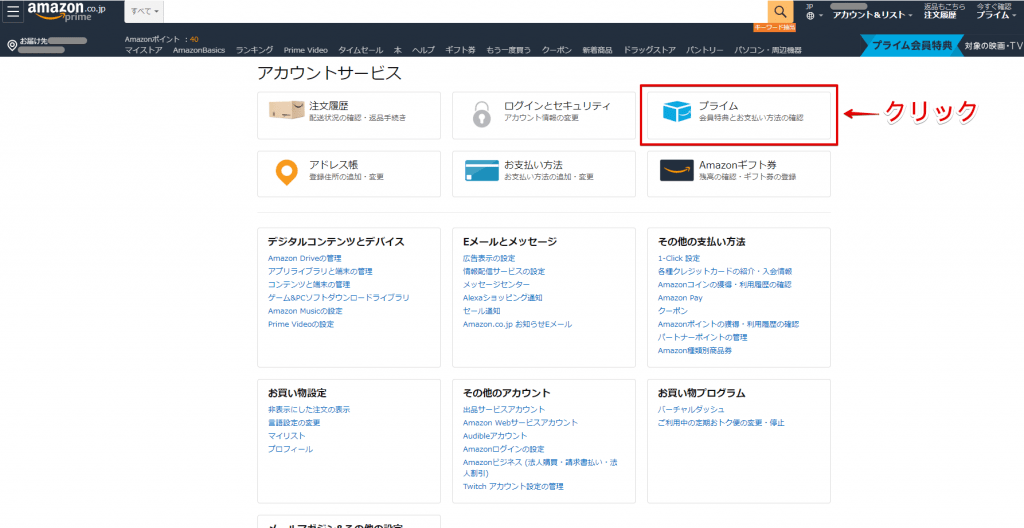The height and width of the screenshot is (528, 1024).
Task: Open Amazon Musicの設定 link
Action: 305,311
